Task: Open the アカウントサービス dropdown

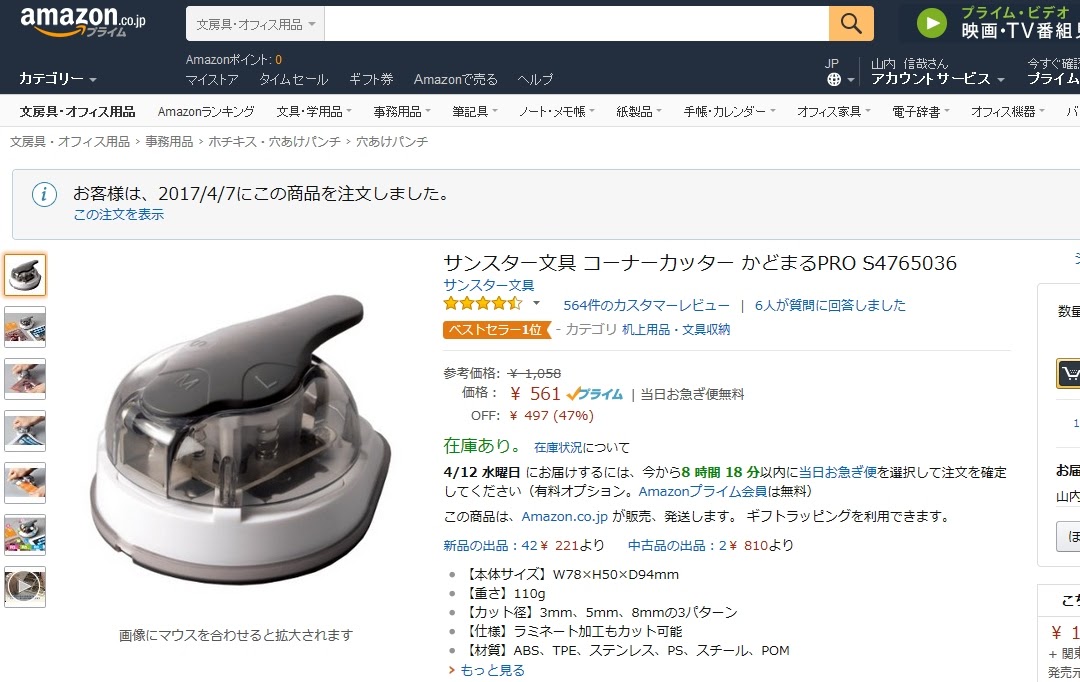Action: point(937,79)
